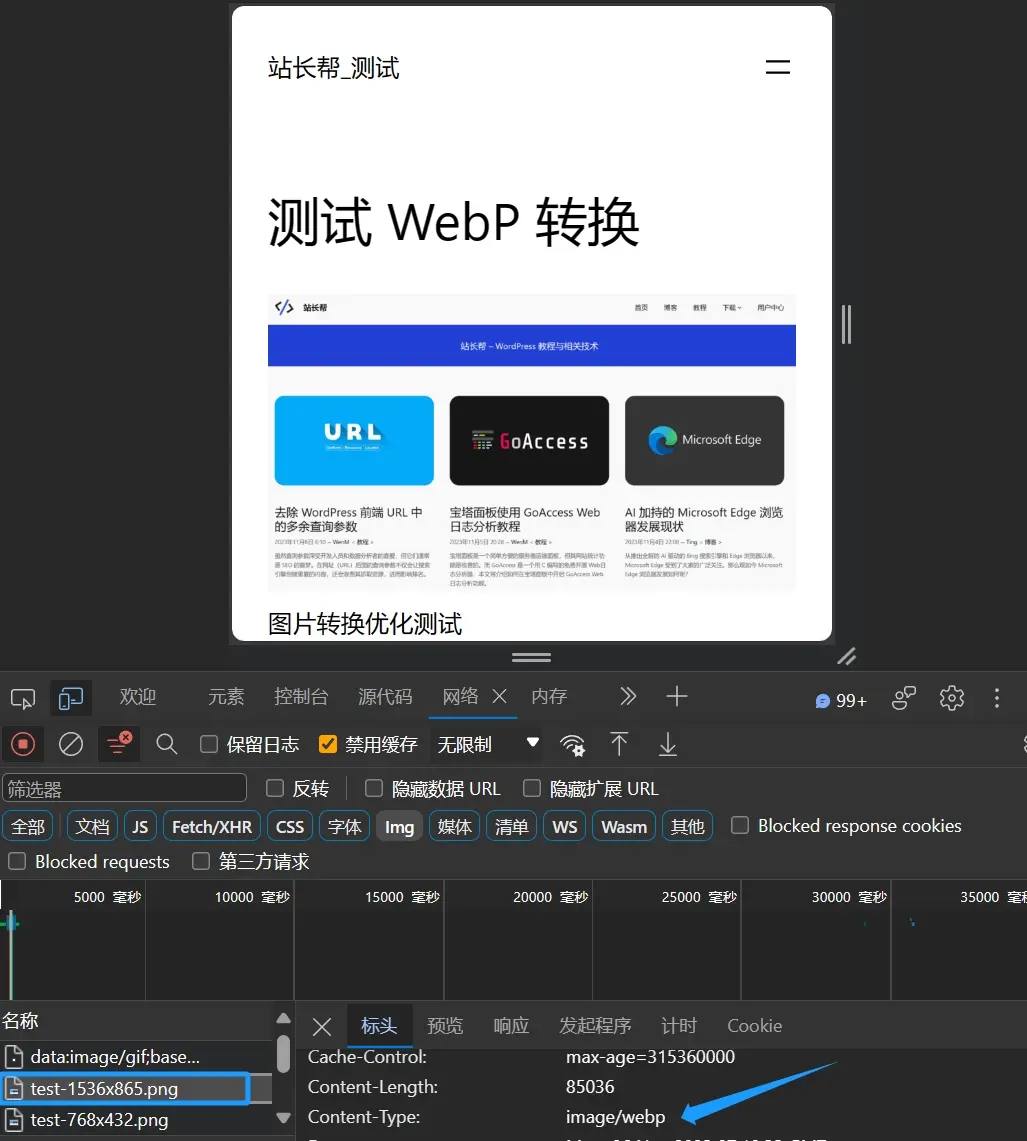Open the 99+ issues counter

point(840,700)
